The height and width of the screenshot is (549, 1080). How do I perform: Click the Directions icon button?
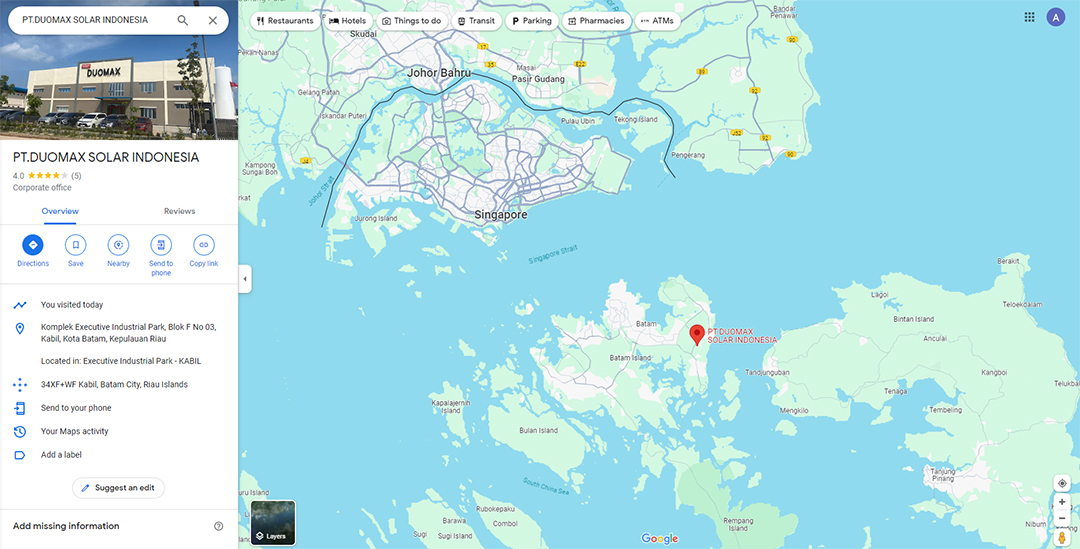32,245
